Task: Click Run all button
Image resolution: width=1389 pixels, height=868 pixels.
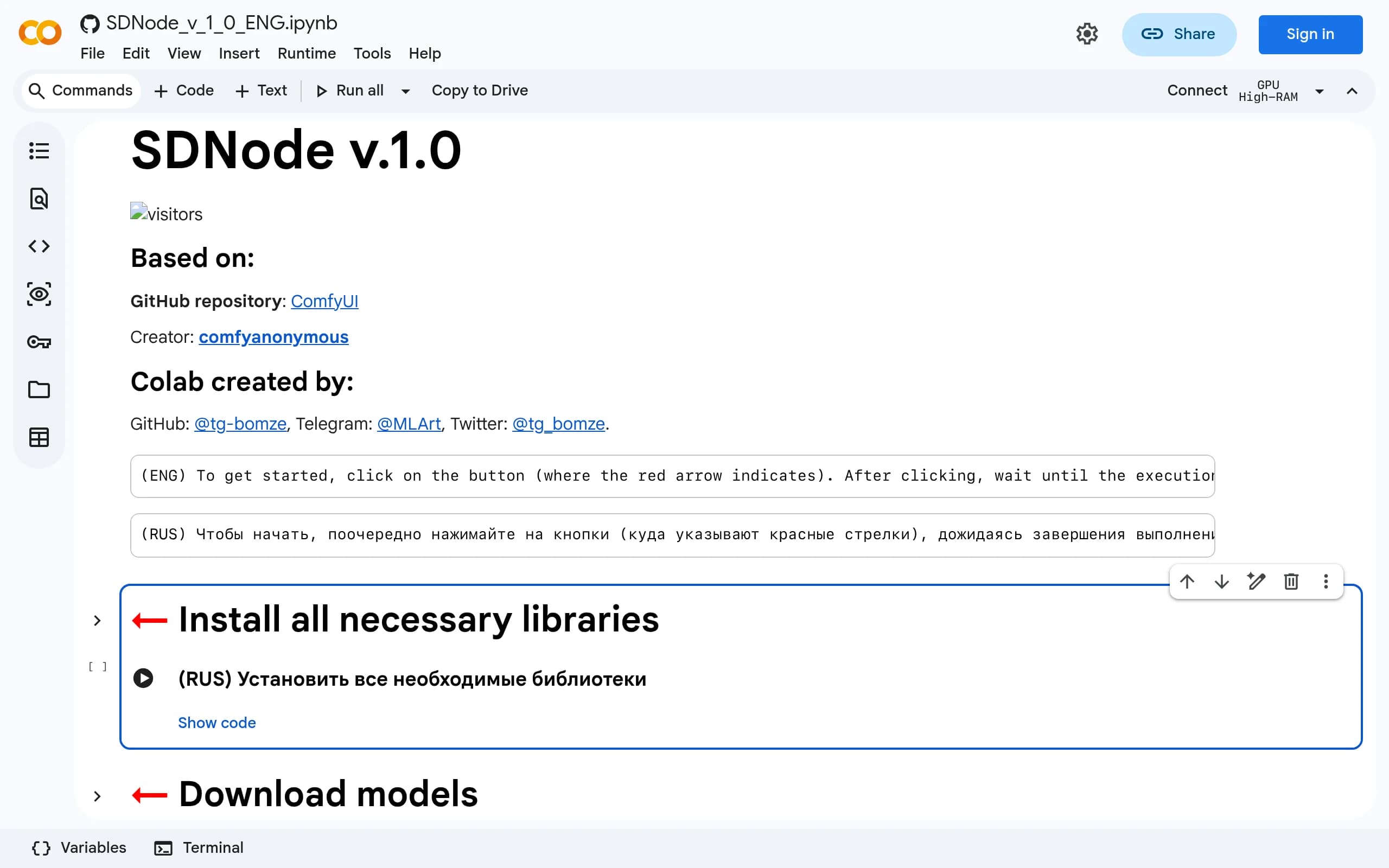Action: point(350,91)
